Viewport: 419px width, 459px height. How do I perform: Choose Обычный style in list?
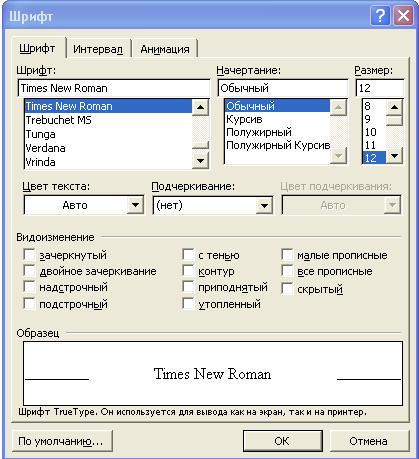[277, 106]
